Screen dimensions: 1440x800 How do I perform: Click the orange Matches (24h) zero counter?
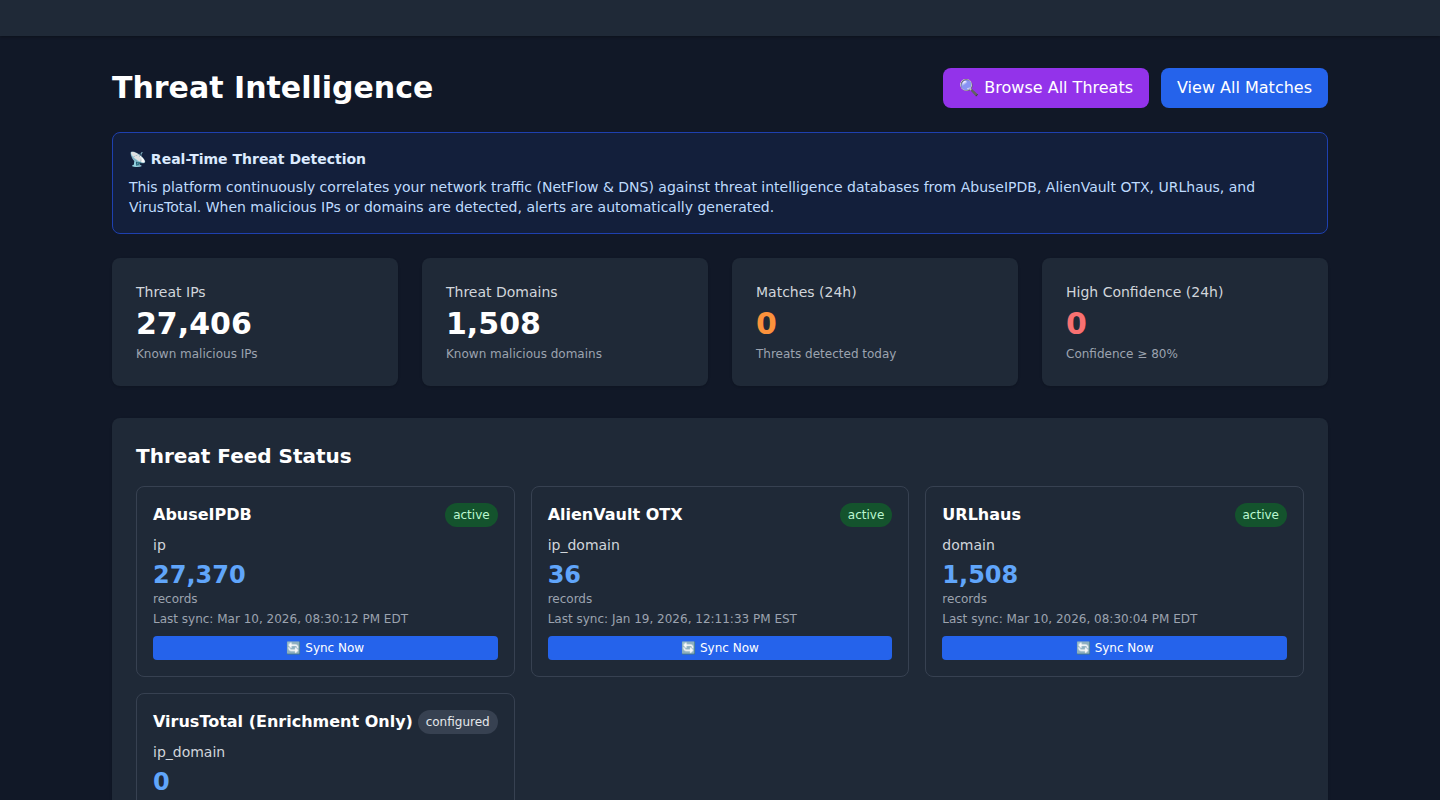click(766, 322)
